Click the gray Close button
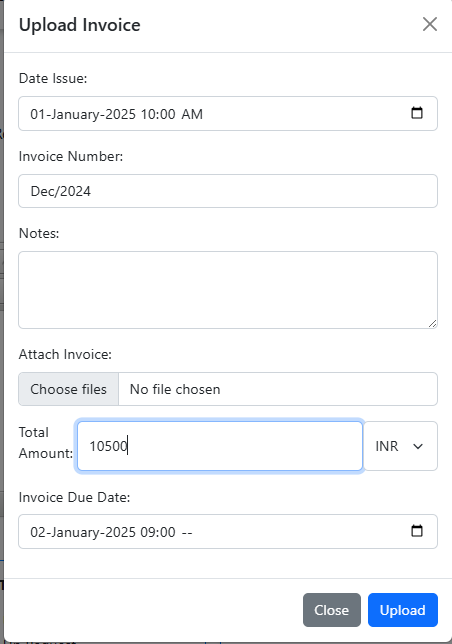The image size is (452, 644). (x=332, y=610)
